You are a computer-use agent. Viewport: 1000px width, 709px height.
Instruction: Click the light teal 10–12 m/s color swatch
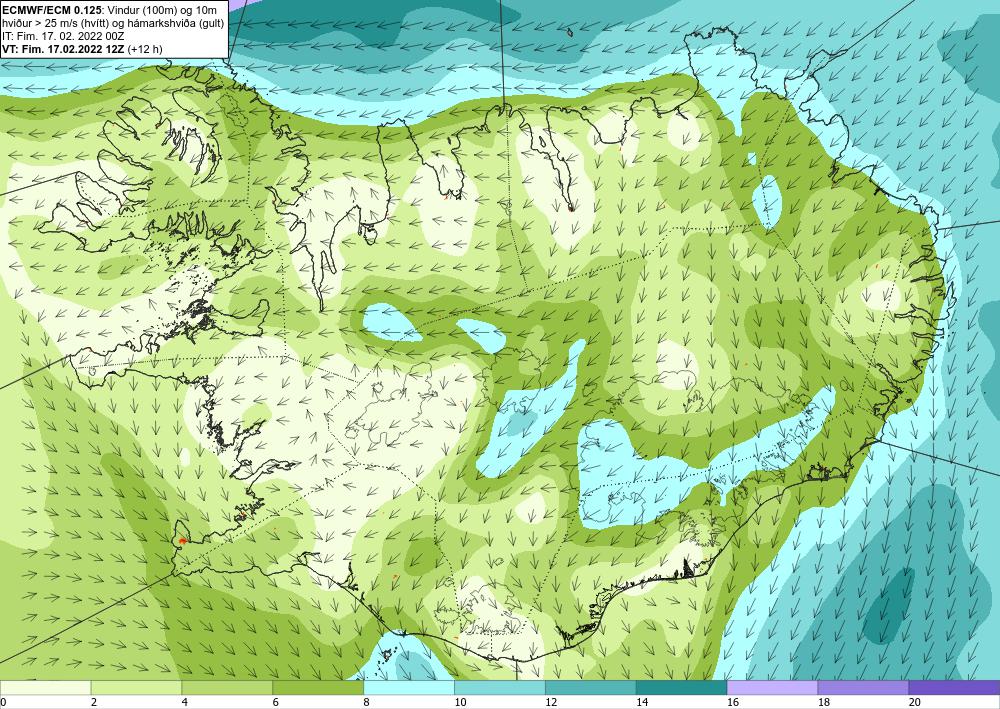499,687
